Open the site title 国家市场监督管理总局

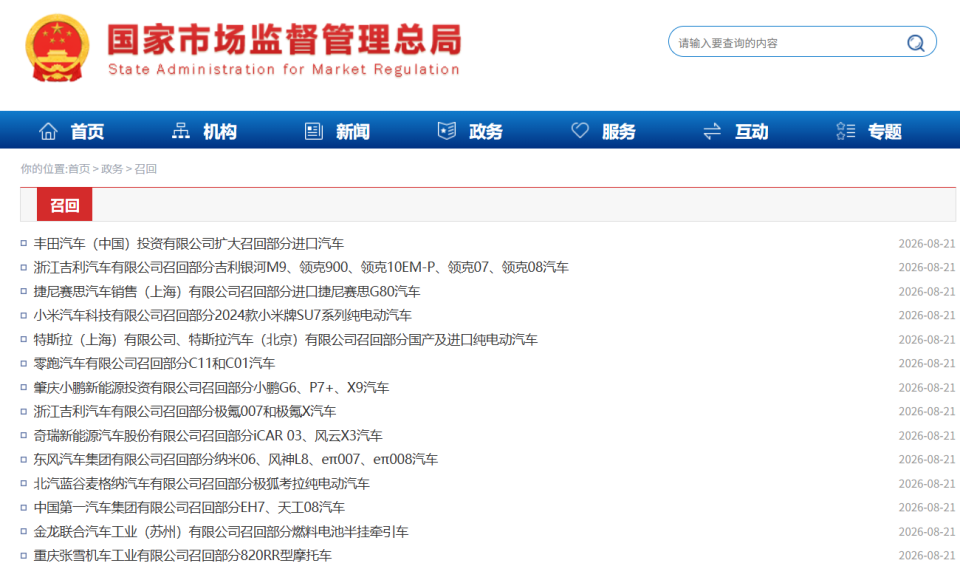pyautogui.click(x=284, y=39)
